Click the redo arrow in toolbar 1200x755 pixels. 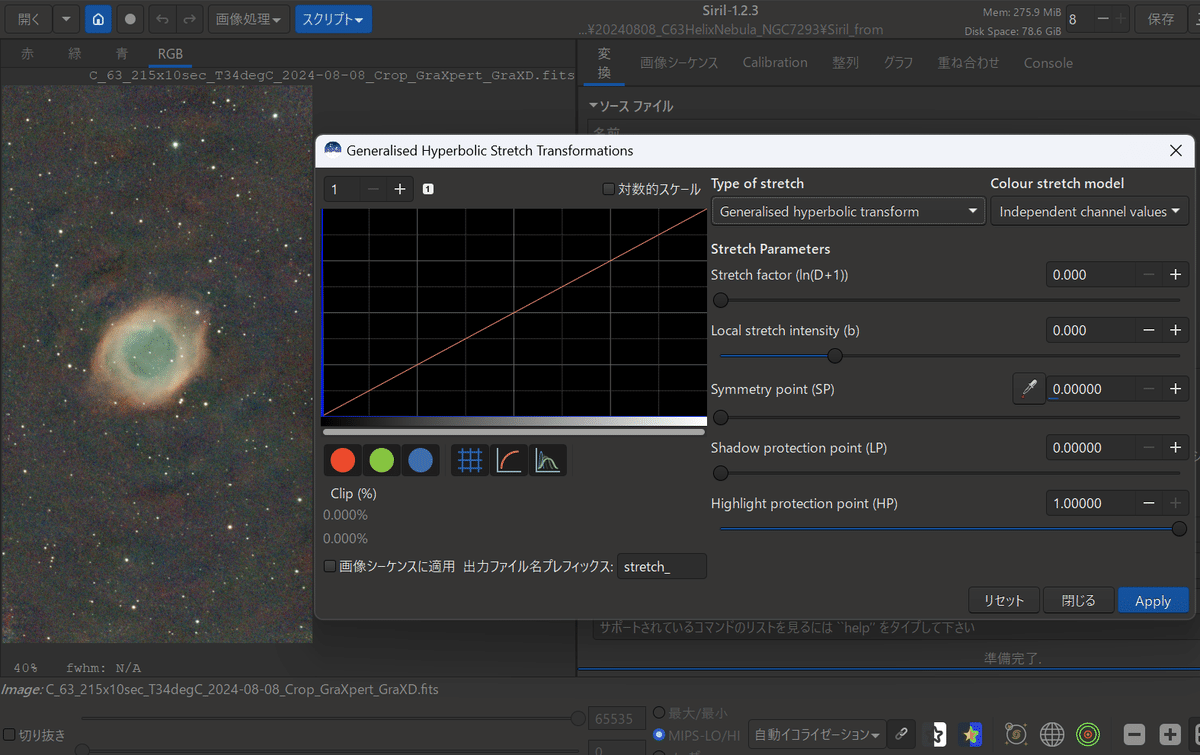pos(190,19)
